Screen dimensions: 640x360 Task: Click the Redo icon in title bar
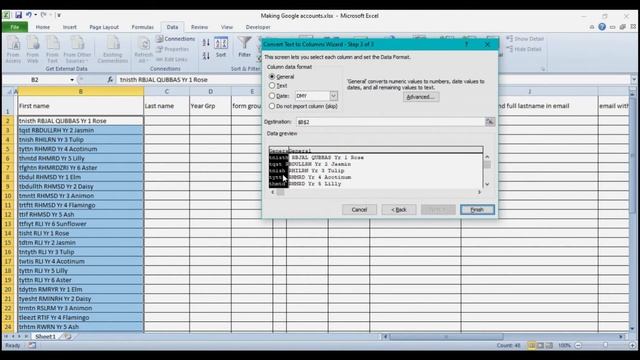[x=43, y=15]
